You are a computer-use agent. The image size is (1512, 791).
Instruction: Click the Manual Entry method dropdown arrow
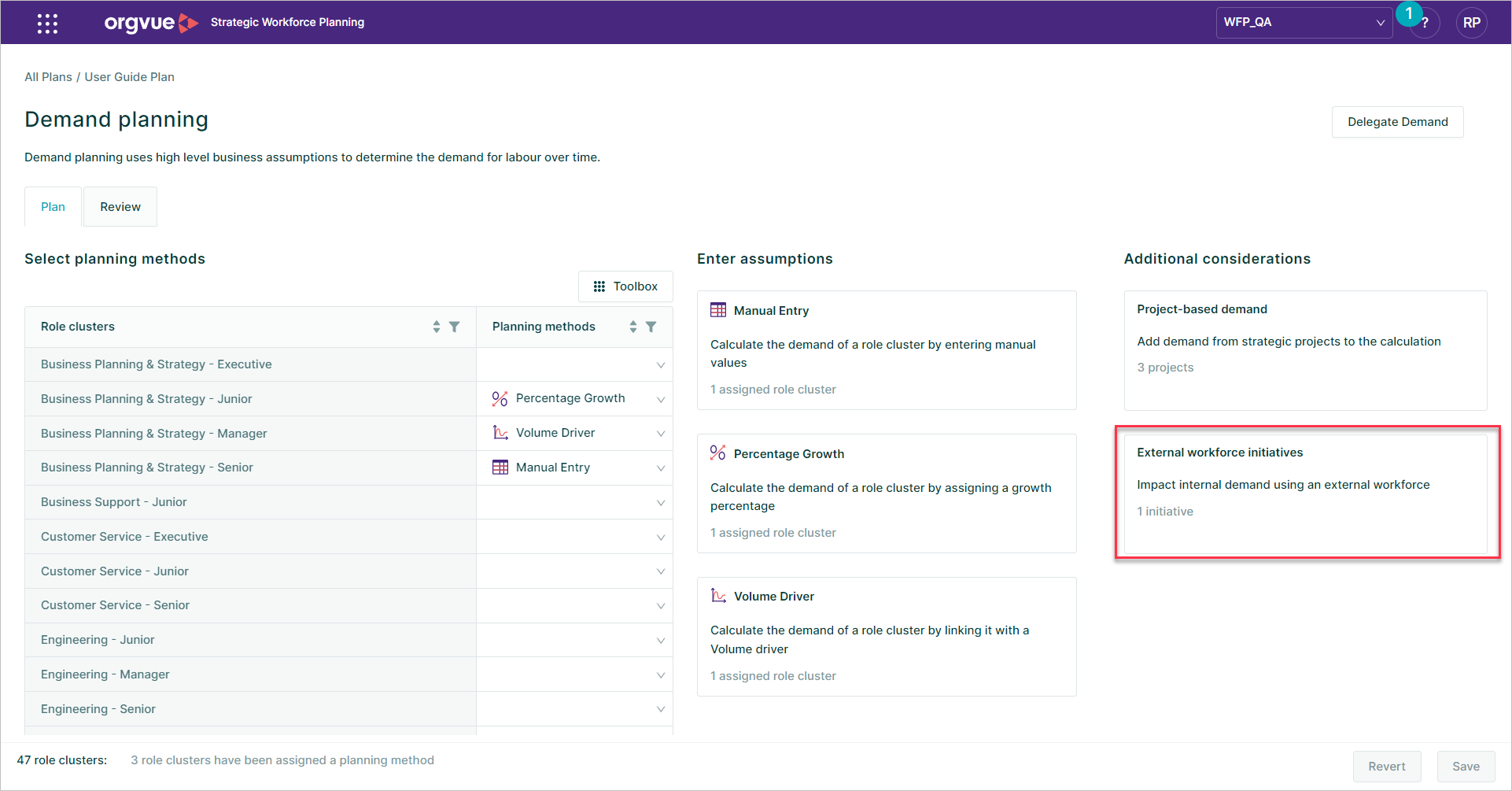point(661,468)
